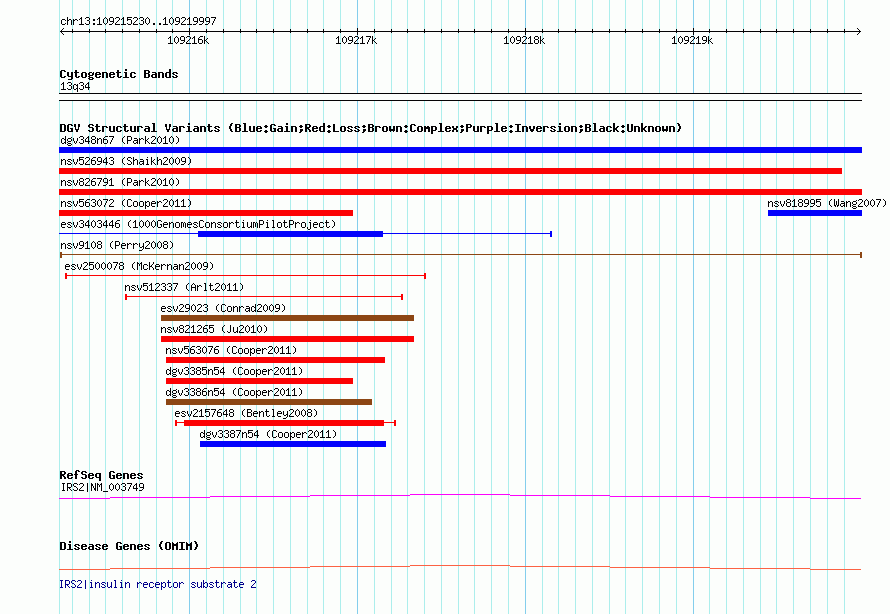Image resolution: width=890 pixels, height=614 pixels.
Task: Select the nsv526943 (Shaikh2009) red loss bar
Action: pos(451,171)
